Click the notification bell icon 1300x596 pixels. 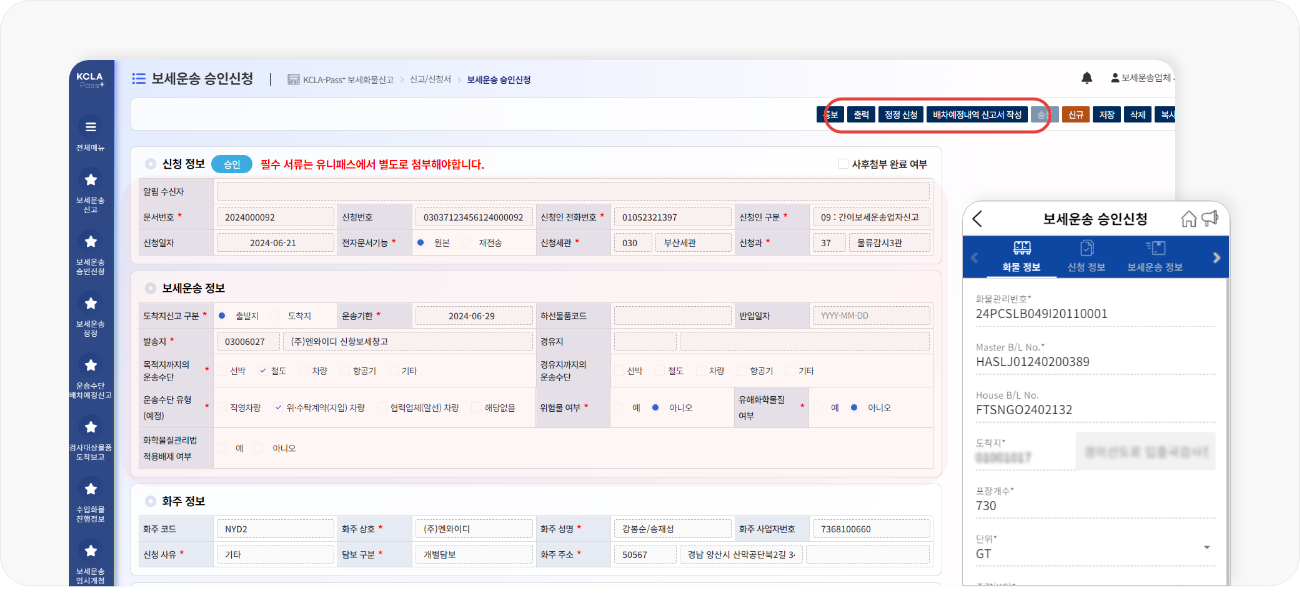tap(1085, 76)
